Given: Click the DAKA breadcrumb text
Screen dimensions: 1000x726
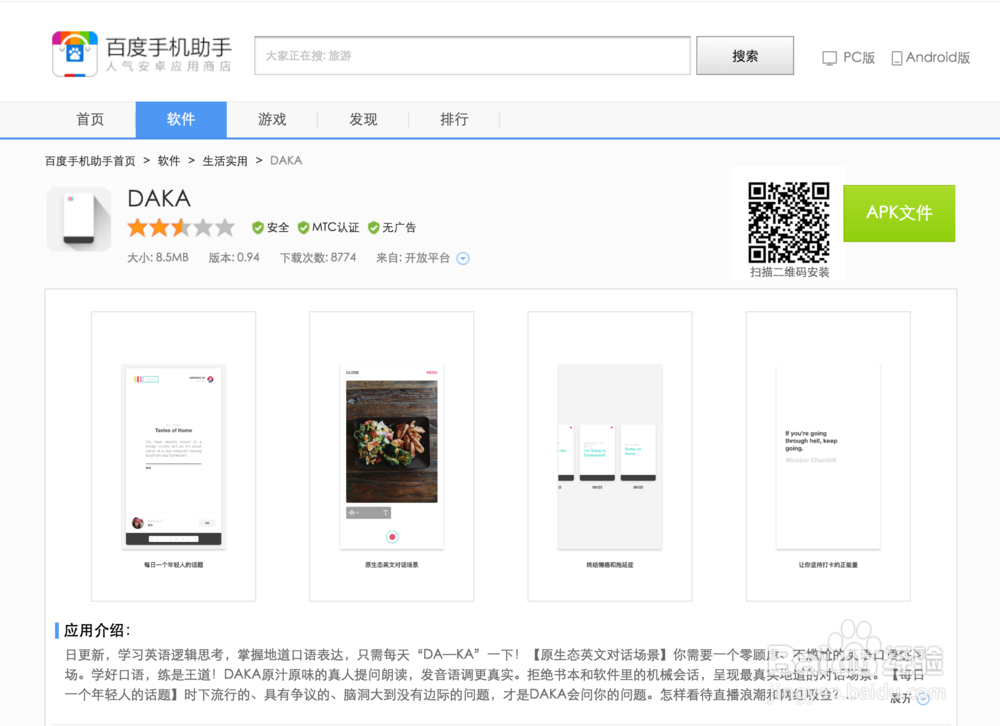Looking at the screenshot, I should [286, 161].
